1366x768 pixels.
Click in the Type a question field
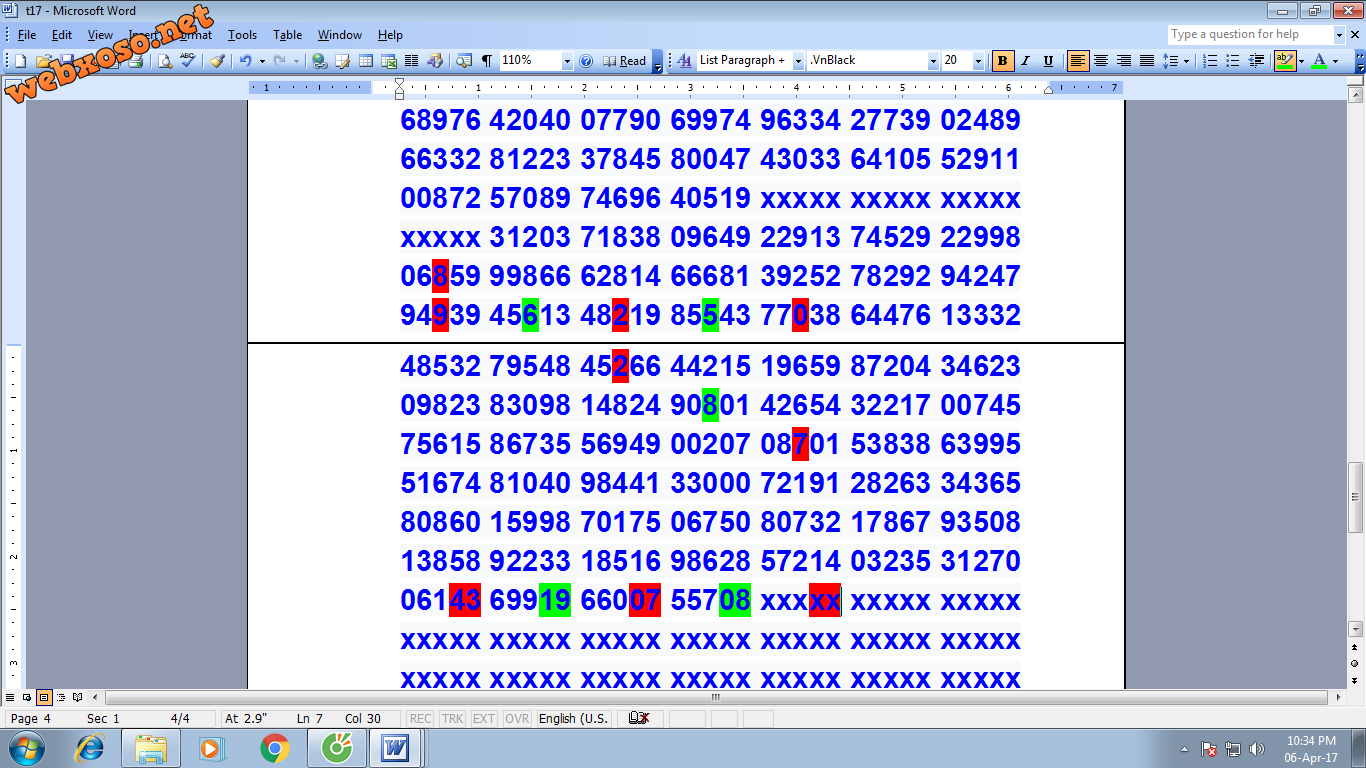pos(1250,34)
